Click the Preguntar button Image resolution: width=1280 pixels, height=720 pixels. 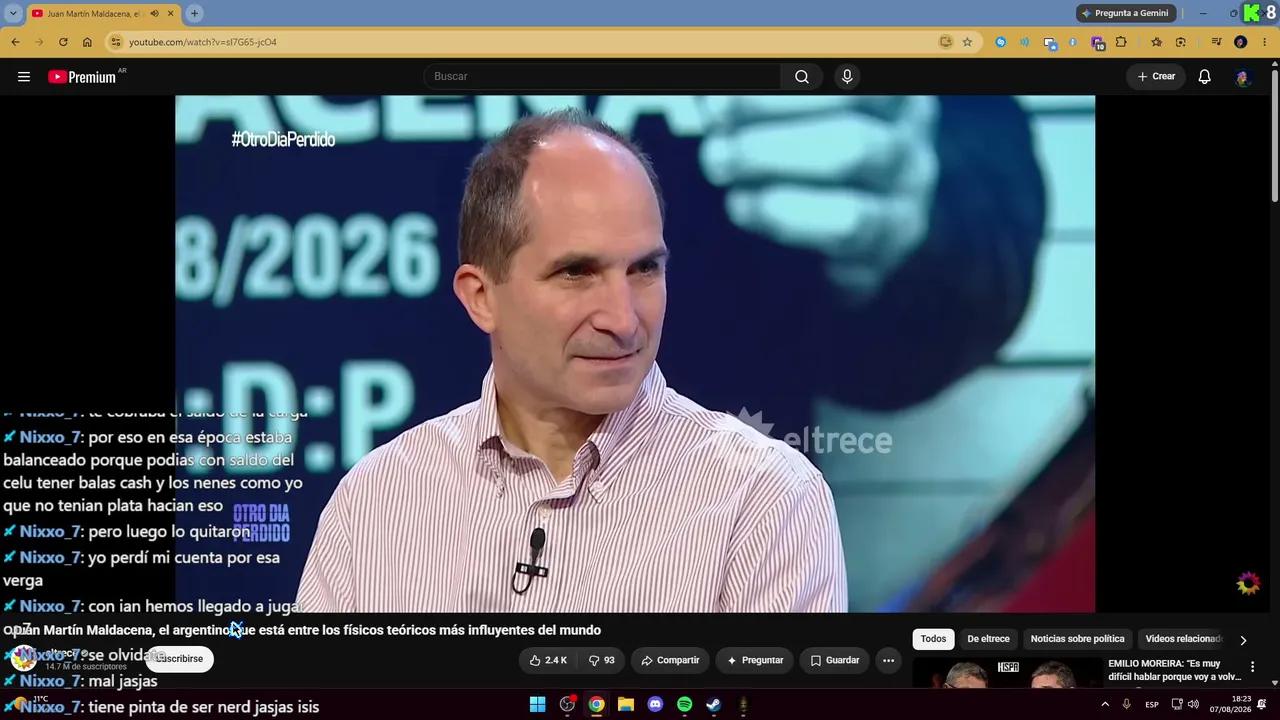coord(755,660)
